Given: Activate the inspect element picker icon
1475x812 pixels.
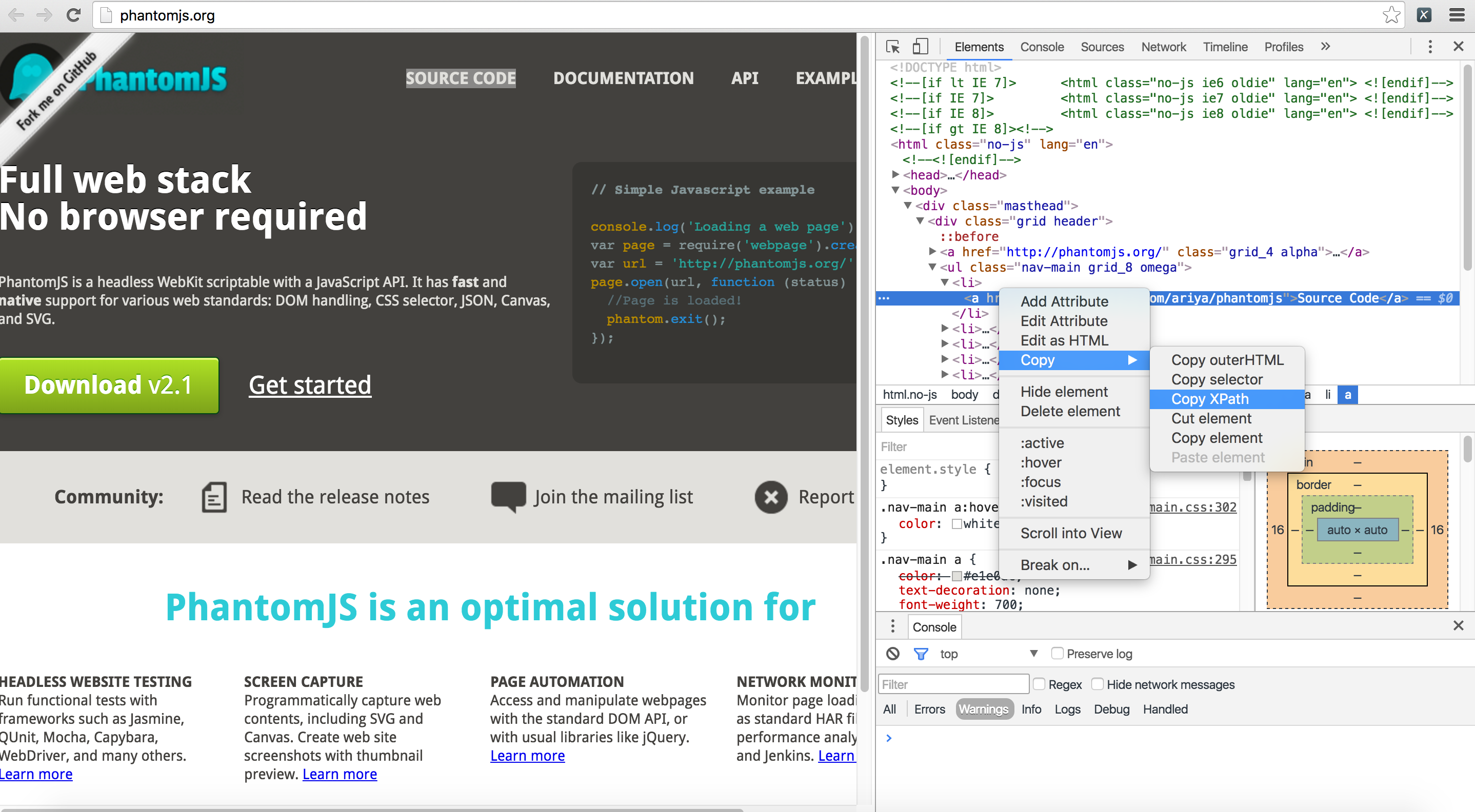Looking at the screenshot, I should coord(893,46).
